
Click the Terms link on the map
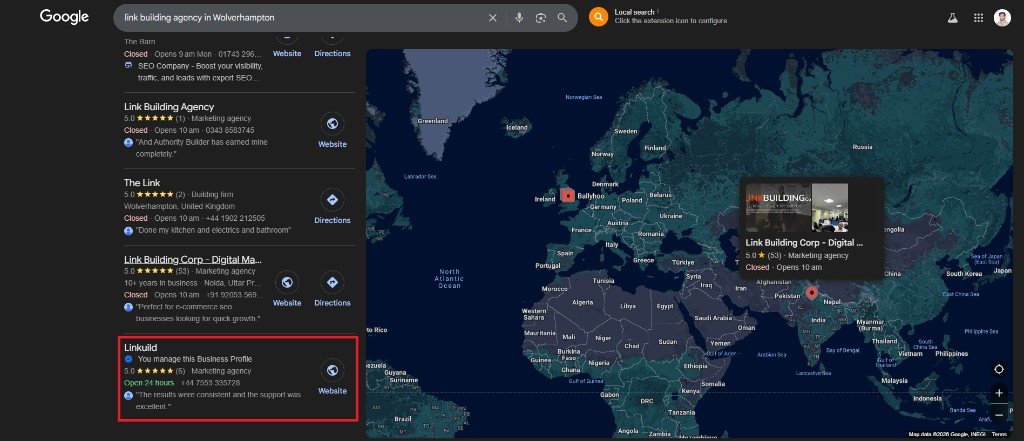tap(999, 434)
